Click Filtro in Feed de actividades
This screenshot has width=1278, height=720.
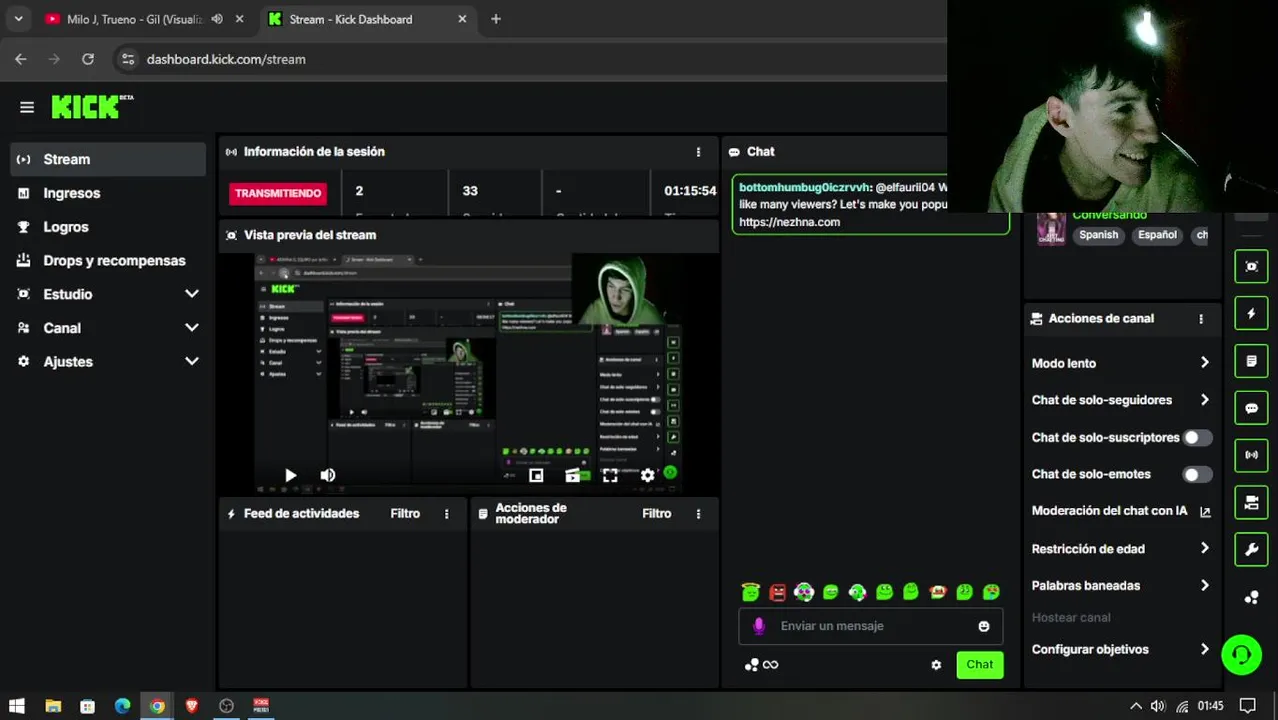405,514
